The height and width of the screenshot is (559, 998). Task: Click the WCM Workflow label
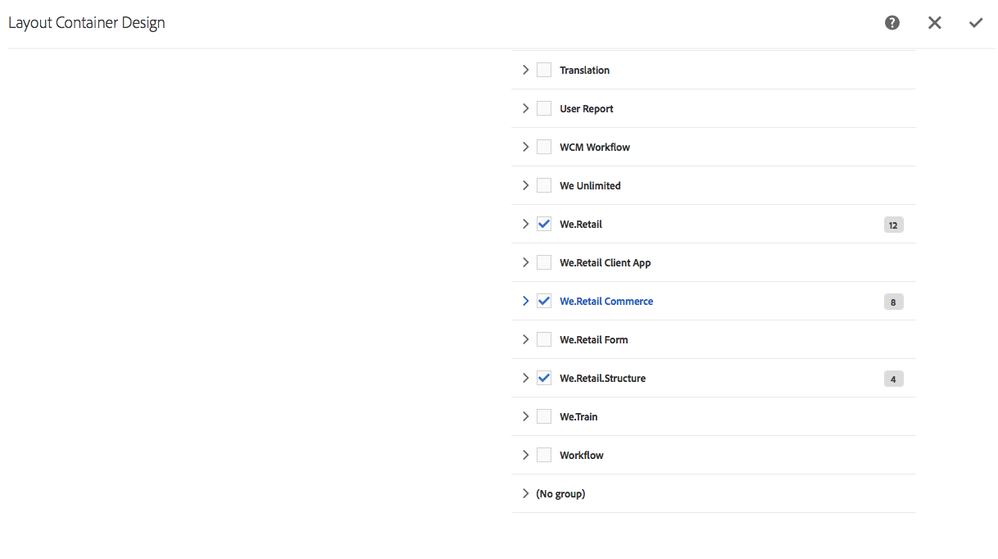pos(594,147)
